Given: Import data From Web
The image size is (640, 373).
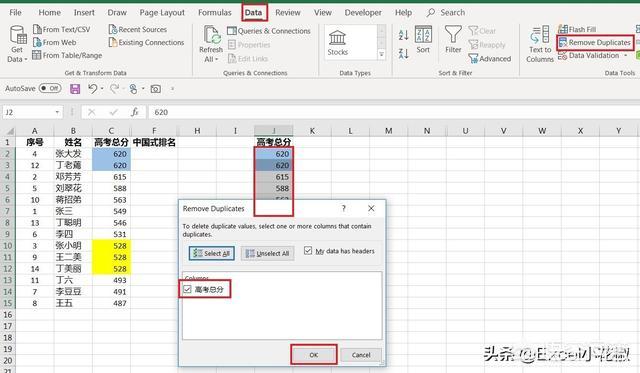Looking at the screenshot, I should click(54, 42).
